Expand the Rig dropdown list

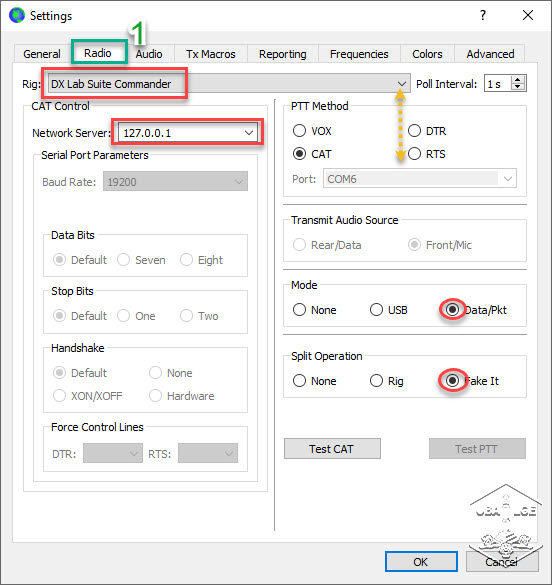pyautogui.click(x=402, y=84)
